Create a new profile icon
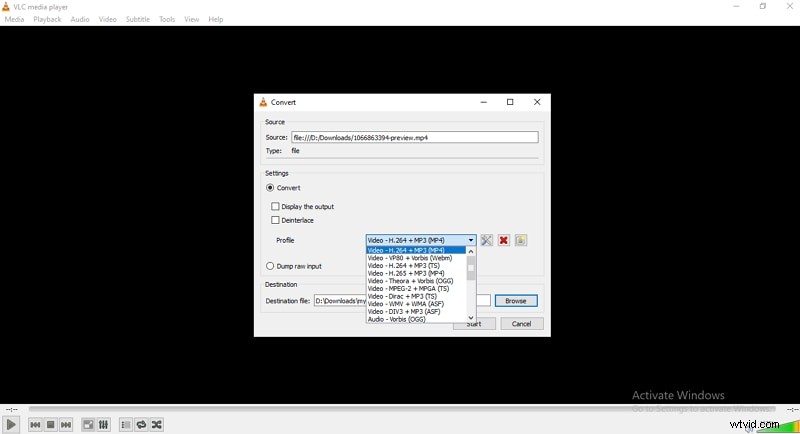This screenshot has width=800, height=434. pos(521,240)
